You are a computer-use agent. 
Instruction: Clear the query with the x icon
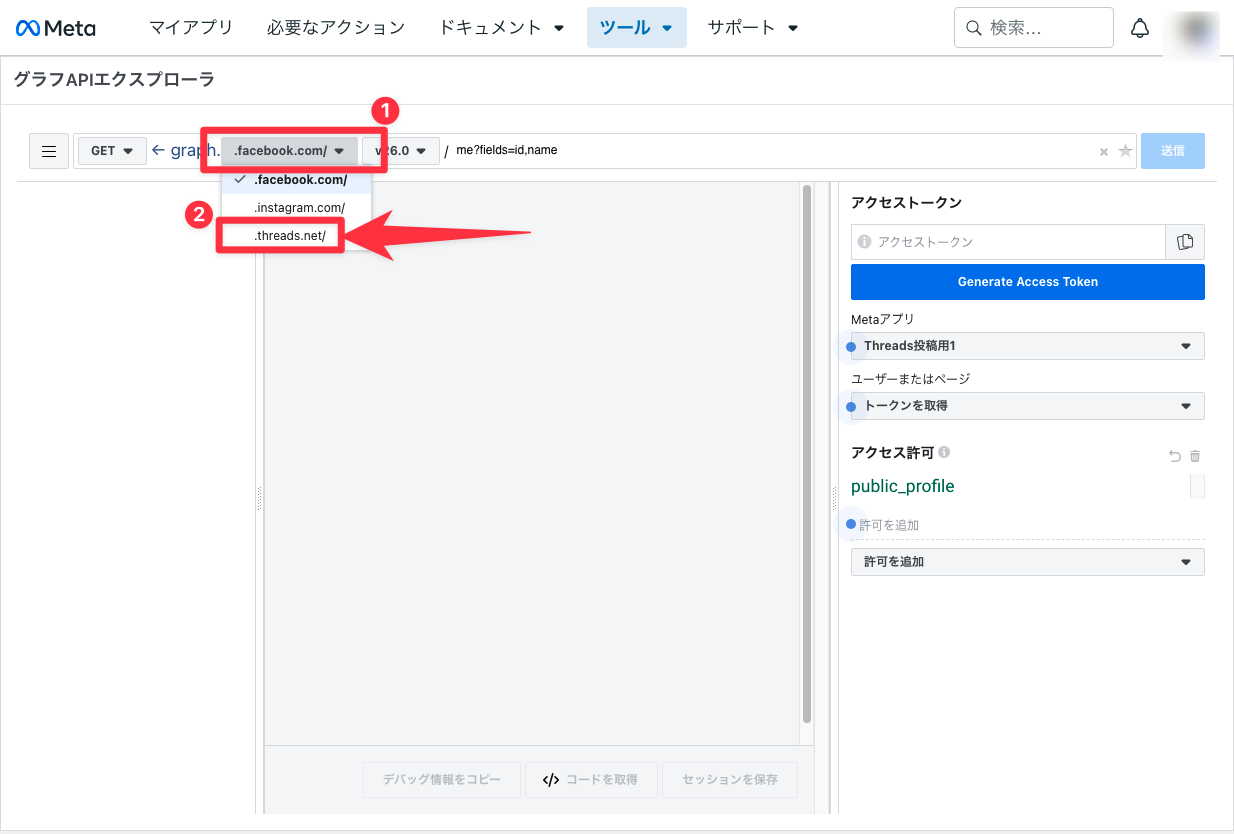click(1104, 152)
